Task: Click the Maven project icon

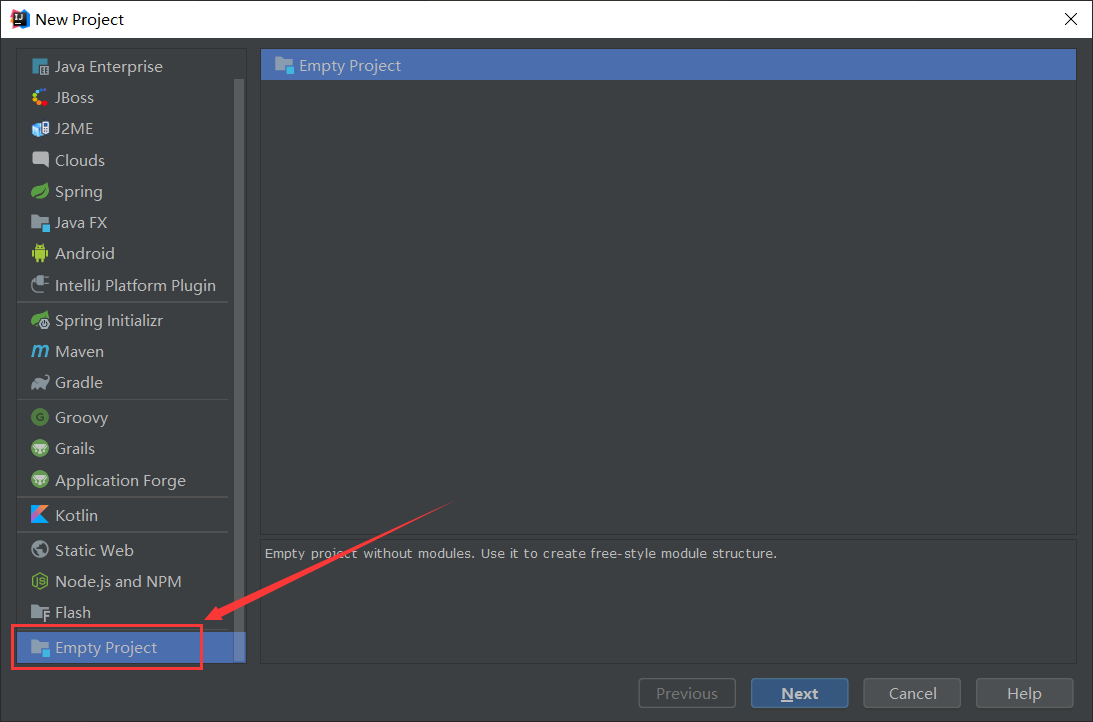Action: [x=40, y=352]
